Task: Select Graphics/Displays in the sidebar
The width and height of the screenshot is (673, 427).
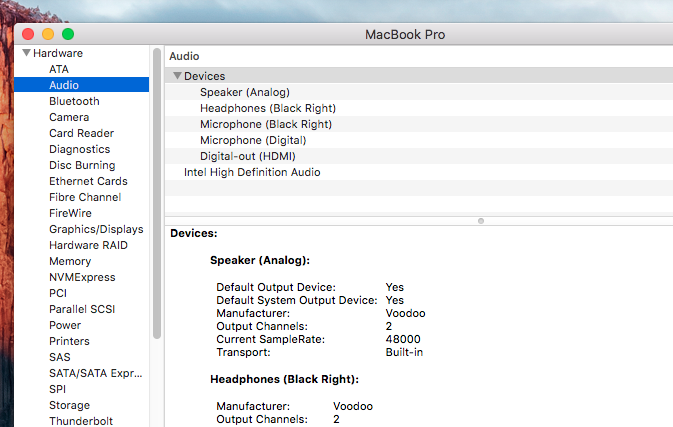Action: pos(96,229)
